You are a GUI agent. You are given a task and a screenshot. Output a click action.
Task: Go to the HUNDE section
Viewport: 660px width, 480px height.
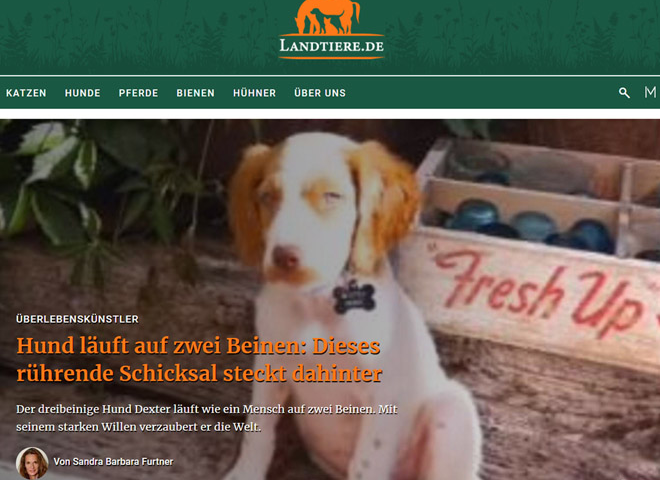(x=82, y=93)
